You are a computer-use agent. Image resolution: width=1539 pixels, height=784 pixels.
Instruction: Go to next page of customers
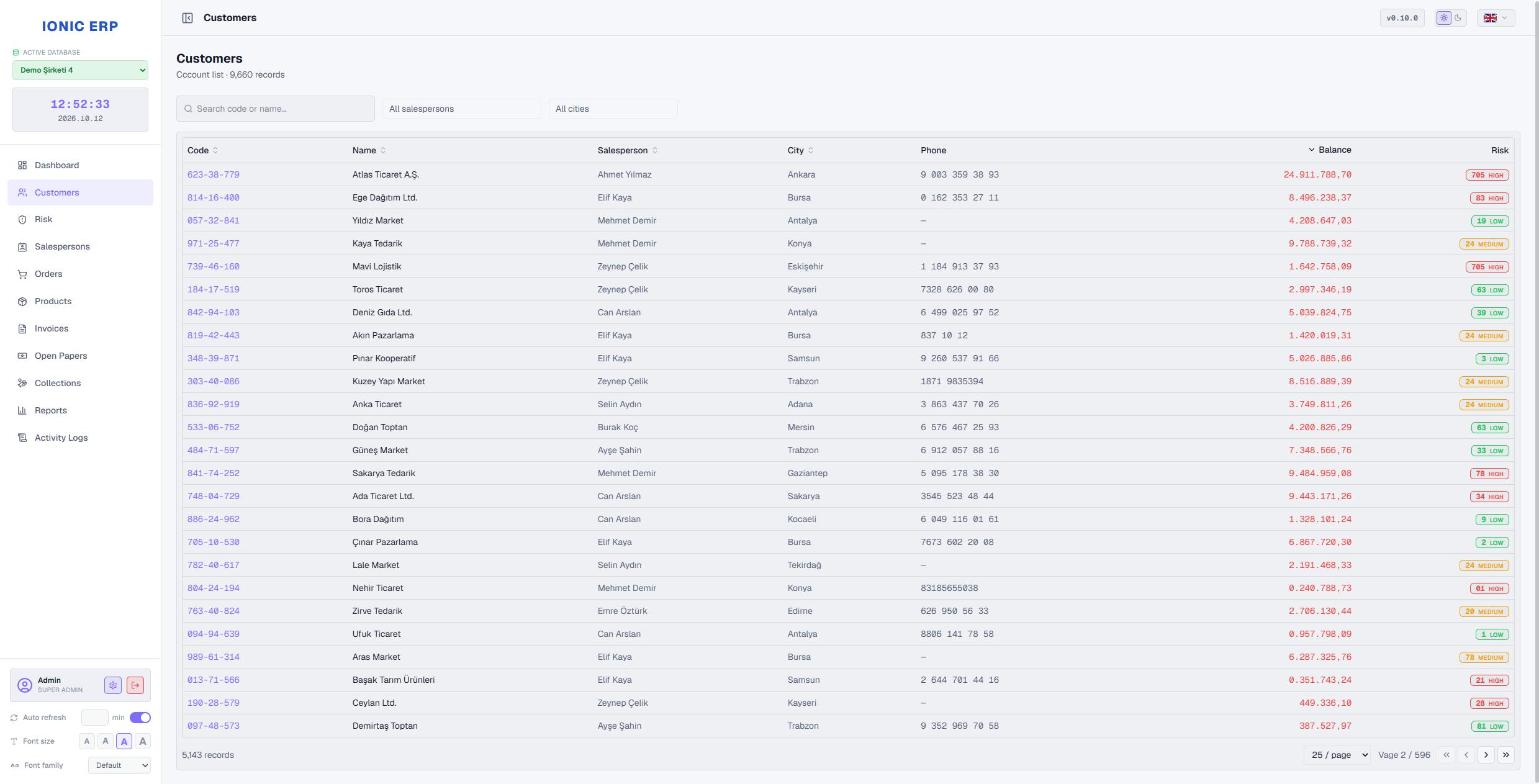pyautogui.click(x=1486, y=755)
